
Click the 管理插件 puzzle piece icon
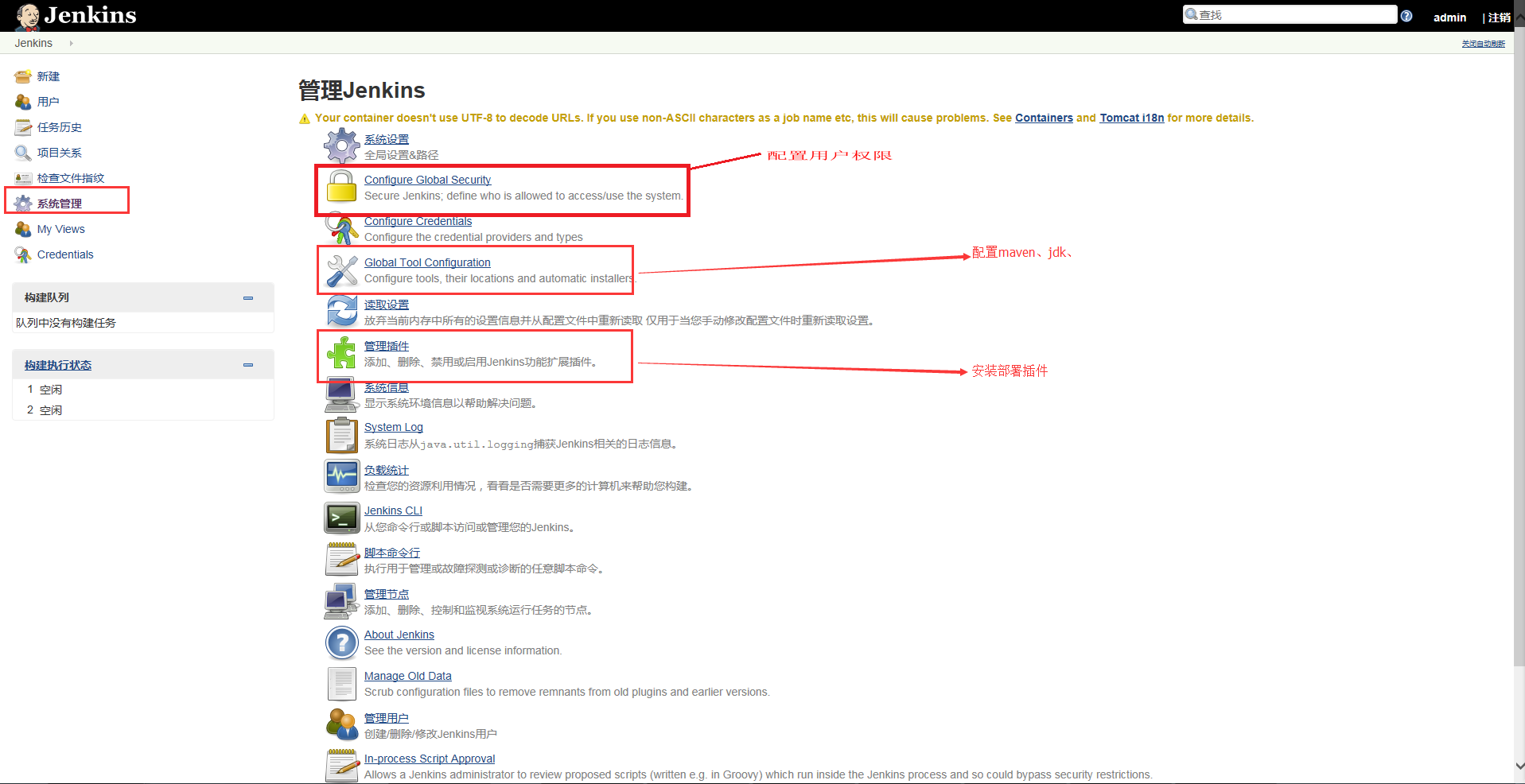click(342, 353)
